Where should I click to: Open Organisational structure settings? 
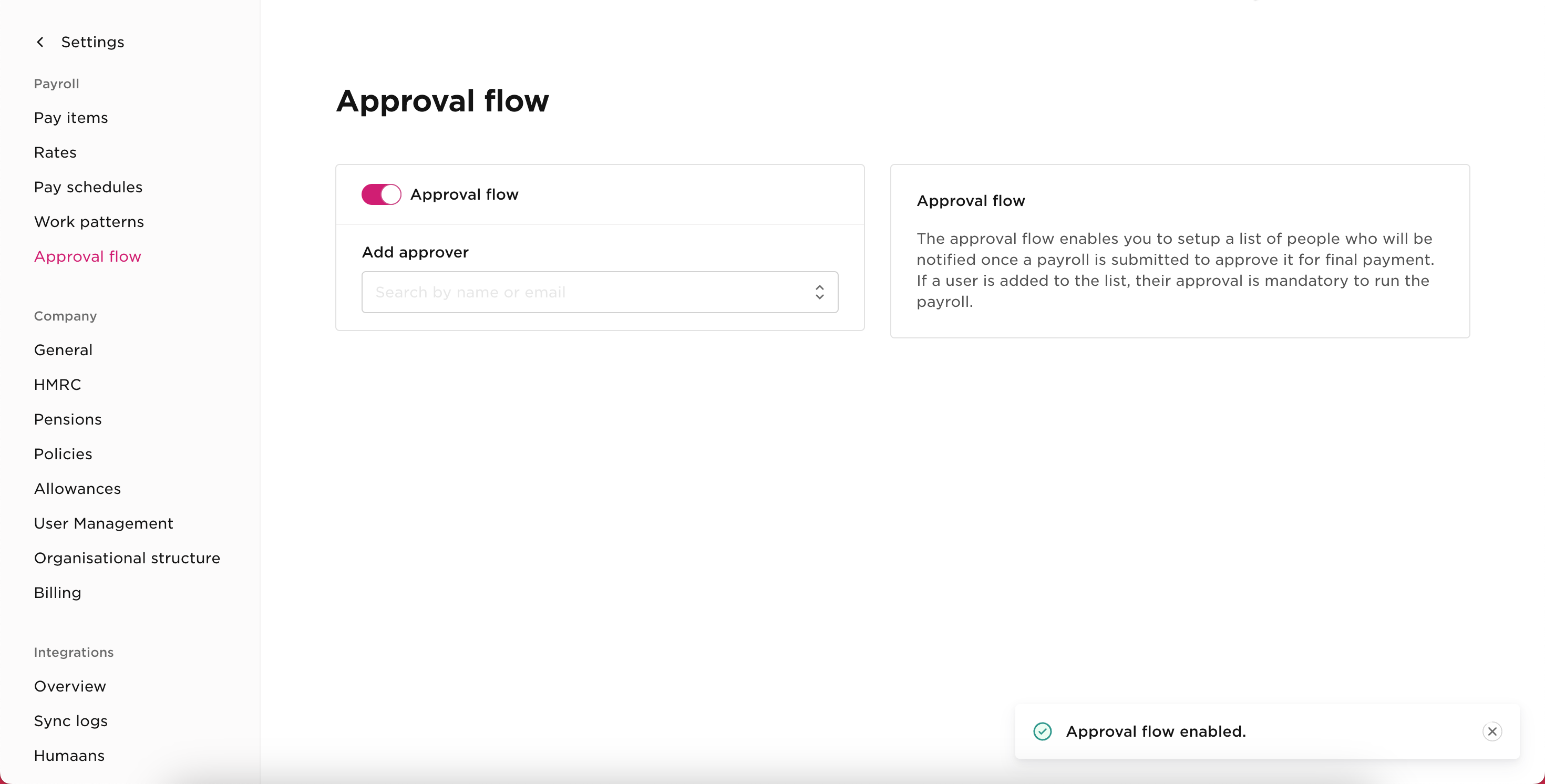click(127, 558)
